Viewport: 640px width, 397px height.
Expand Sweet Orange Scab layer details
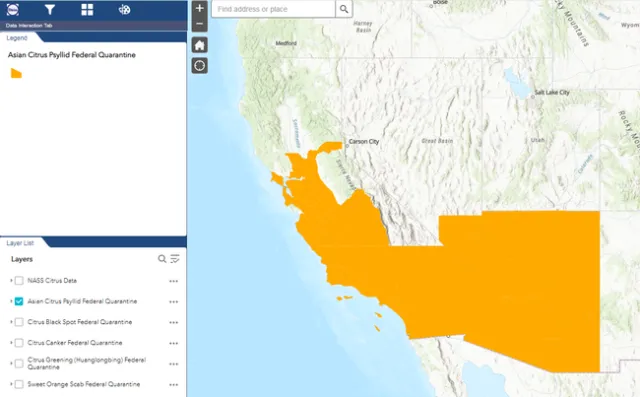click(x=11, y=384)
